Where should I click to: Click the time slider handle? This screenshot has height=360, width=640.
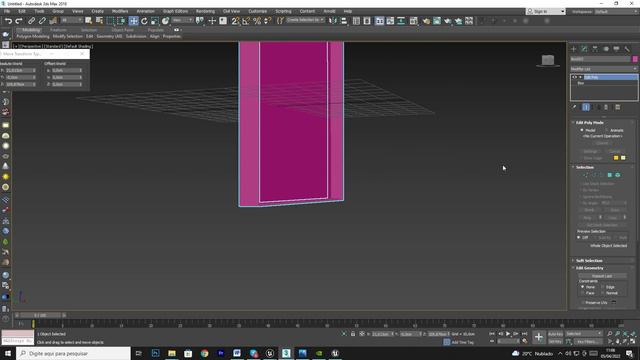(40, 315)
